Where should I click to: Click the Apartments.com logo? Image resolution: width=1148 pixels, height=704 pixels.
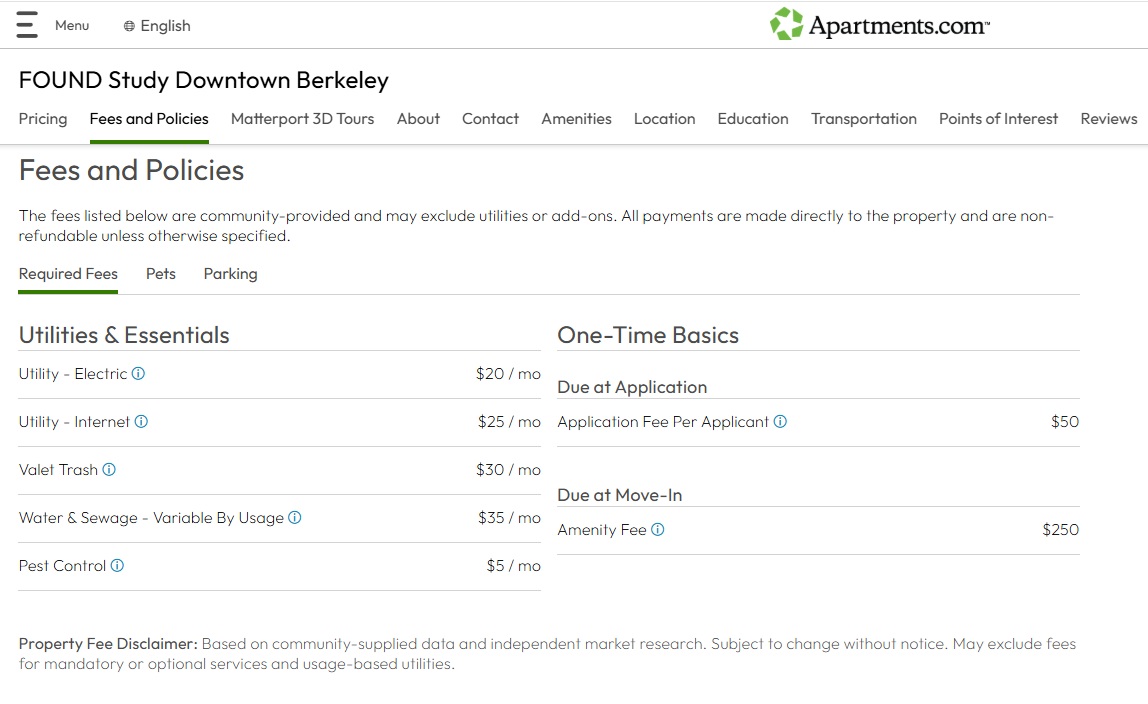click(879, 25)
